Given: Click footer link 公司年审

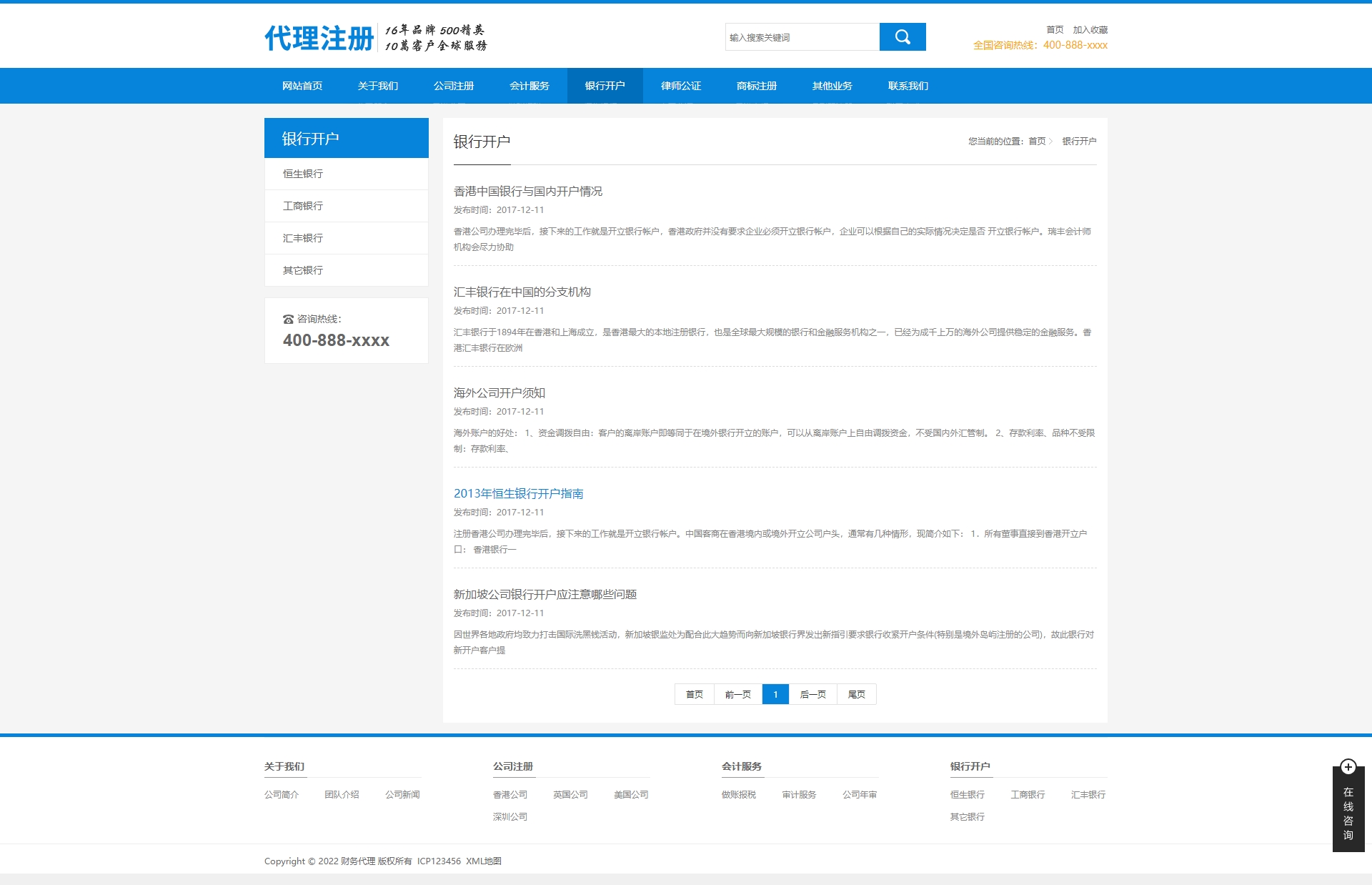Looking at the screenshot, I should pyautogui.click(x=860, y=795).
